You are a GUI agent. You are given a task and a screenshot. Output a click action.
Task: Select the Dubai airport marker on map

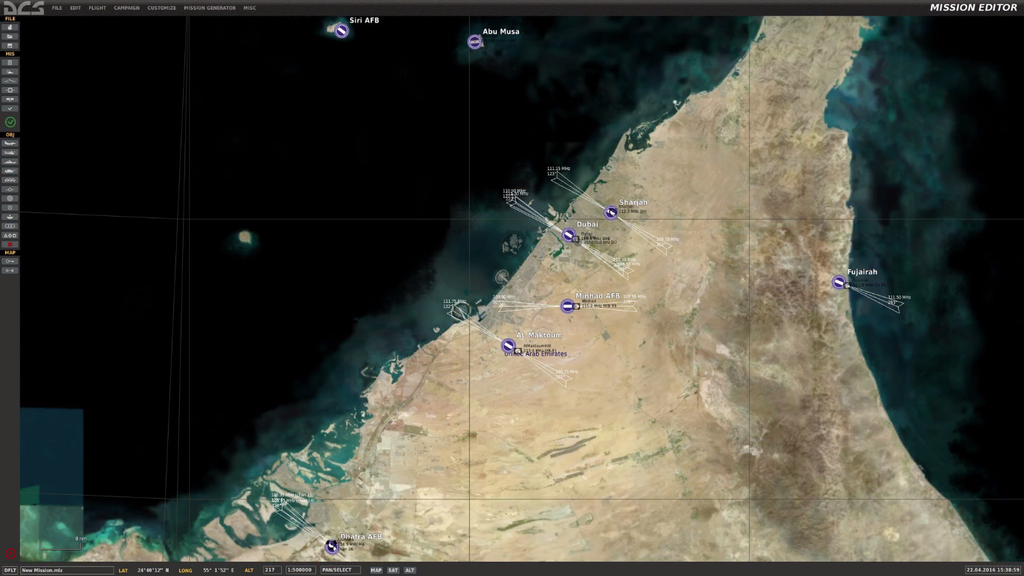569,236
